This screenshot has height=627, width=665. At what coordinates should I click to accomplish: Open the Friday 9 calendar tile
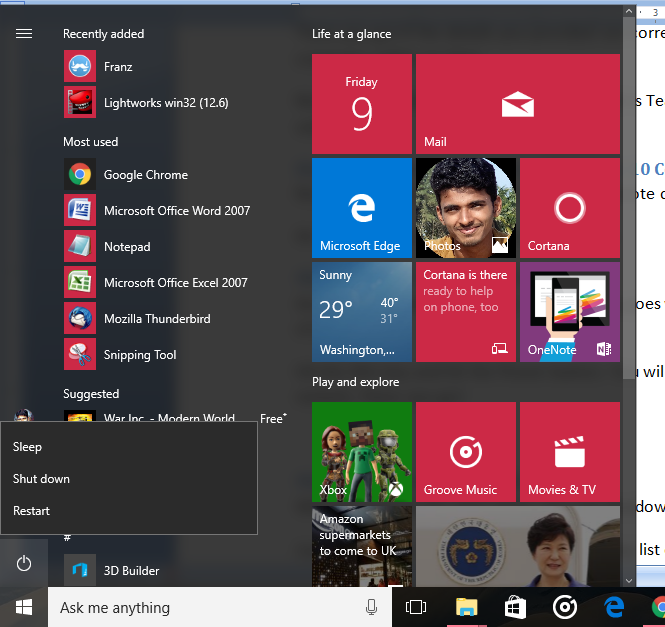point(362,104)
